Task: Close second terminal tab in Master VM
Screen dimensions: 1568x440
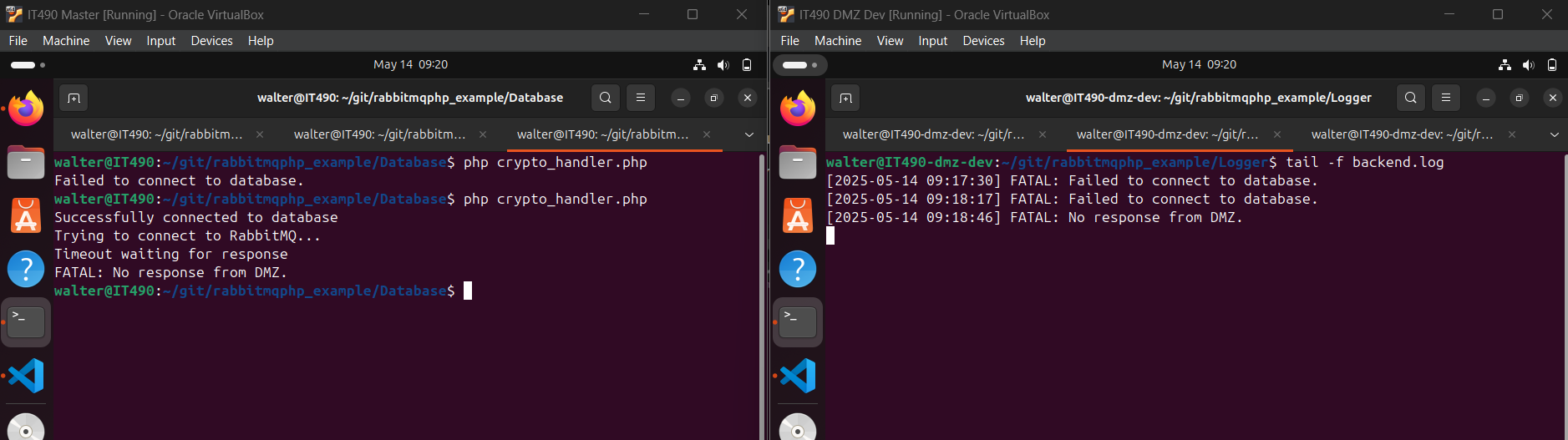Action: click(x=483, y=134)
